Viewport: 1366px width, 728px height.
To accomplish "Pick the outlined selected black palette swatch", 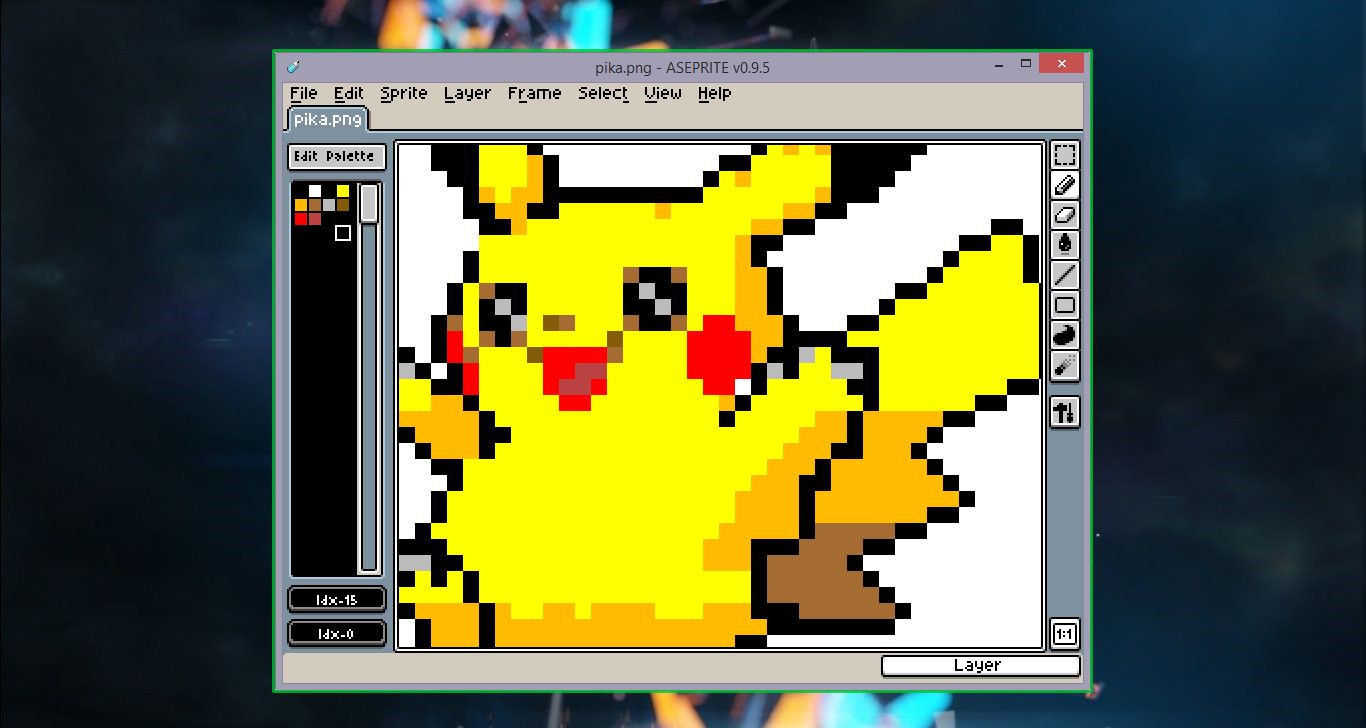I will tap(343, 233).
